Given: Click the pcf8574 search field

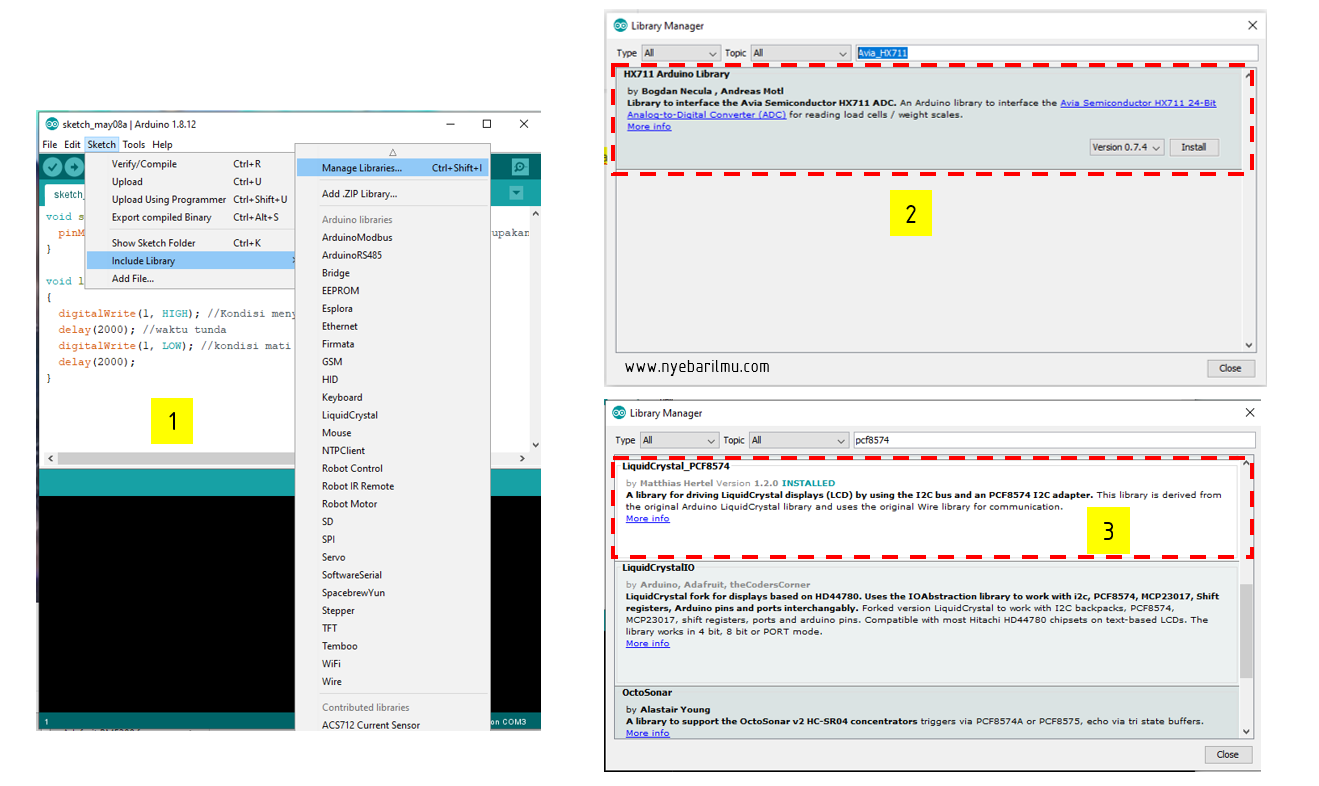Looking at the screenshot, I should 1054,440.
